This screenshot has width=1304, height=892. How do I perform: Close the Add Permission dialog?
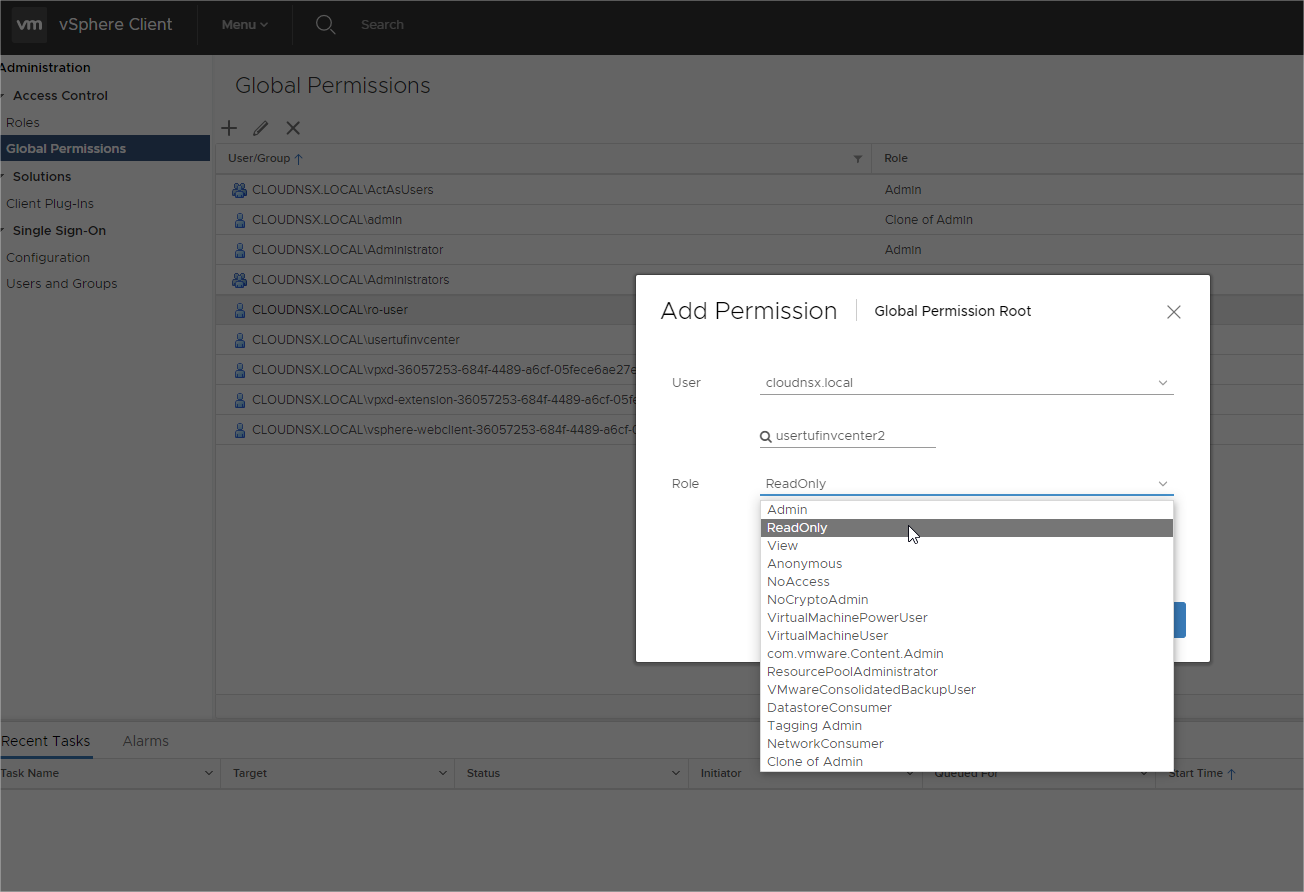pos(1174,312)
